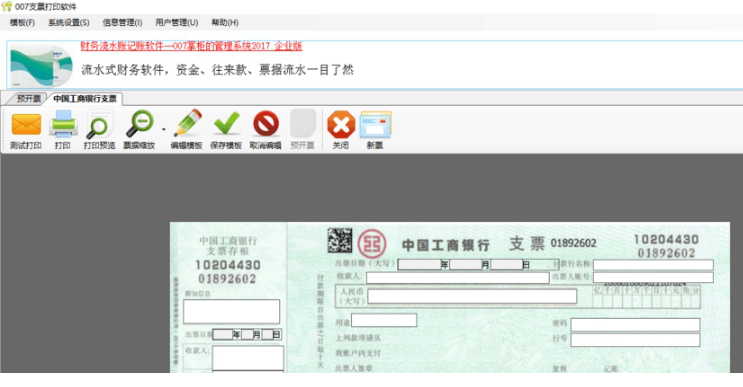
Task: Click the stub 附加信息 text box
Action: click(231, 312)
